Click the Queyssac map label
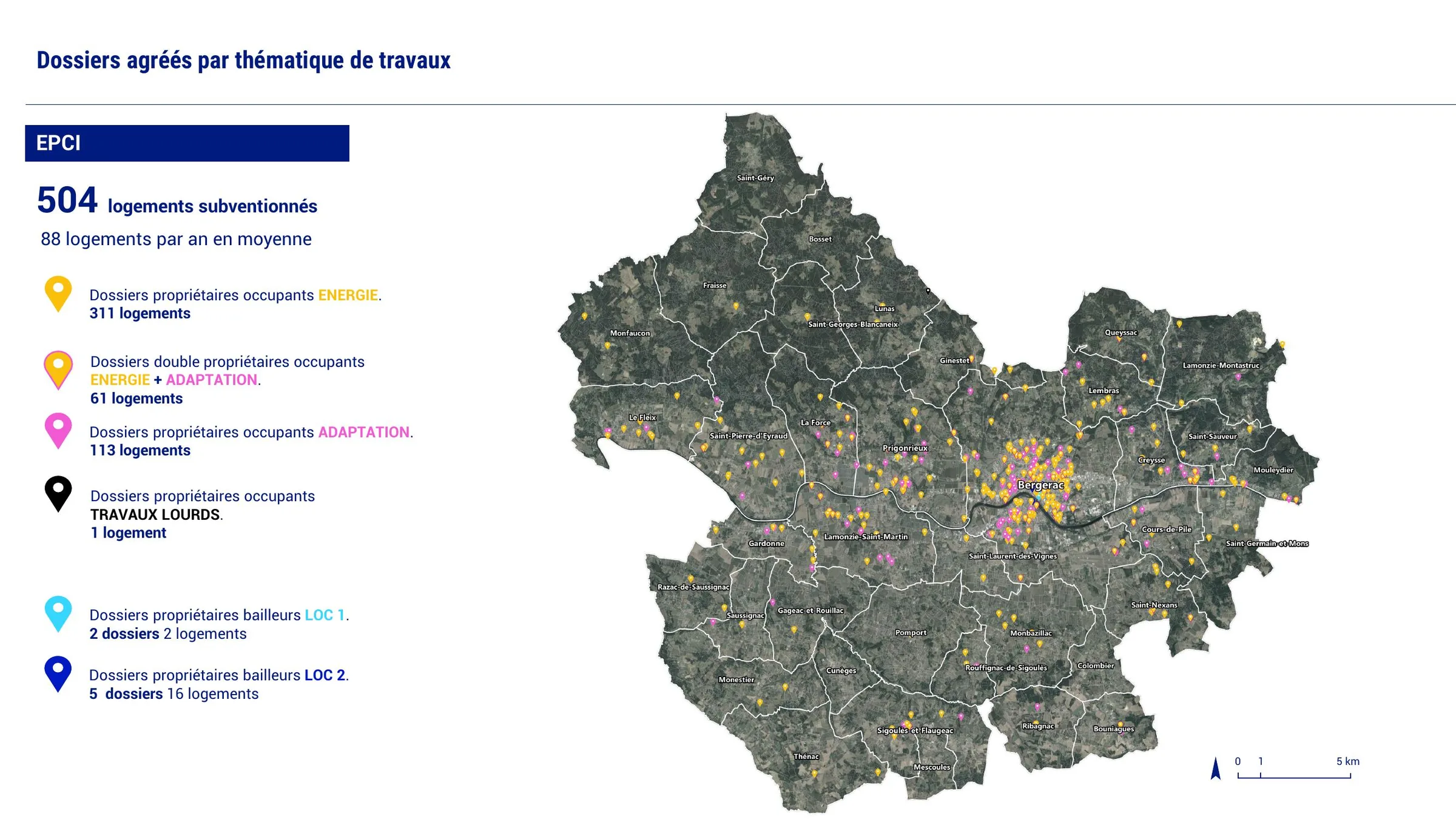Viewport: 1456px width, 819px height. pos(1121,332)
